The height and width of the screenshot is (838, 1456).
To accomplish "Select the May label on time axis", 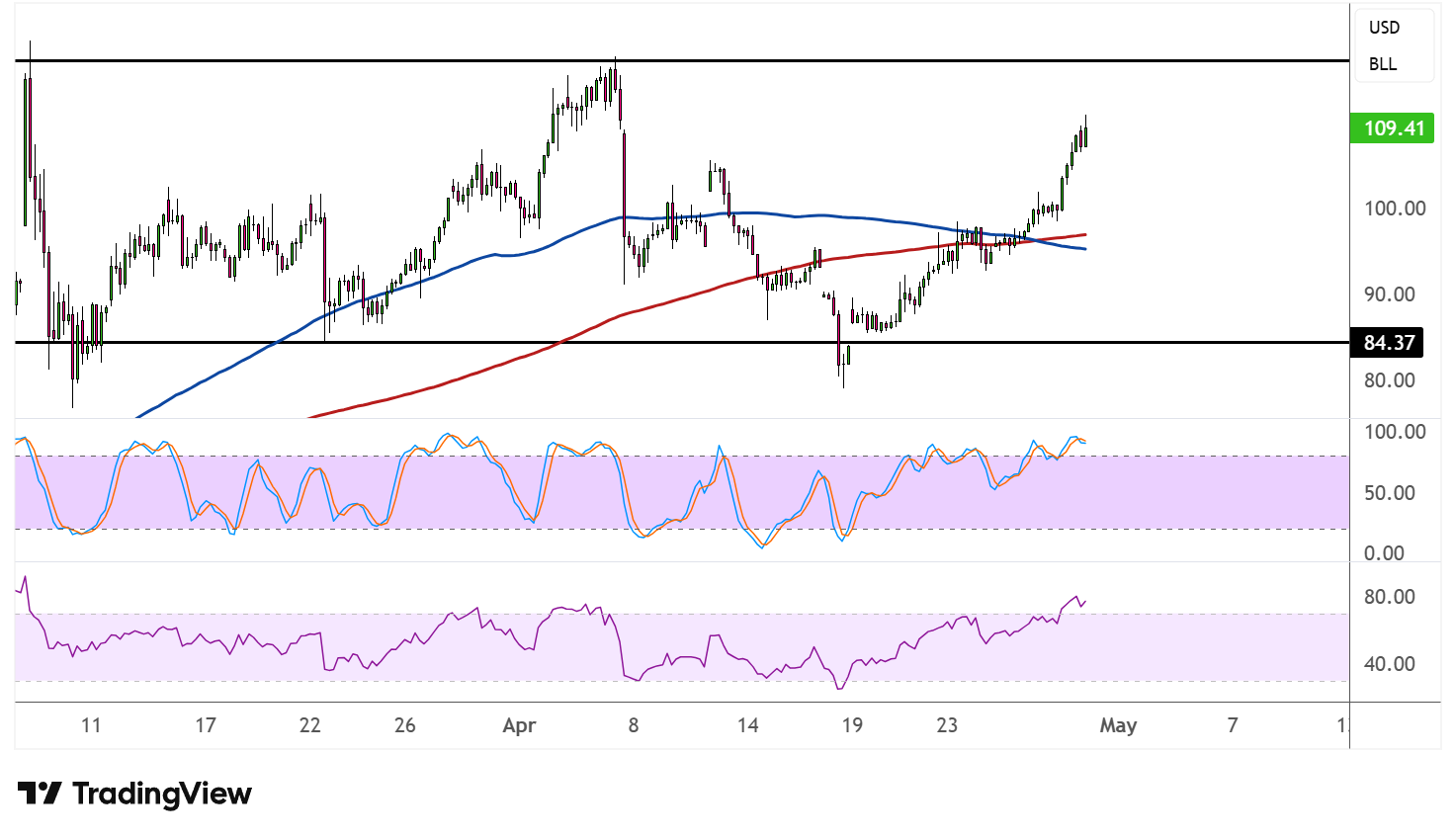I will 1118,725.
